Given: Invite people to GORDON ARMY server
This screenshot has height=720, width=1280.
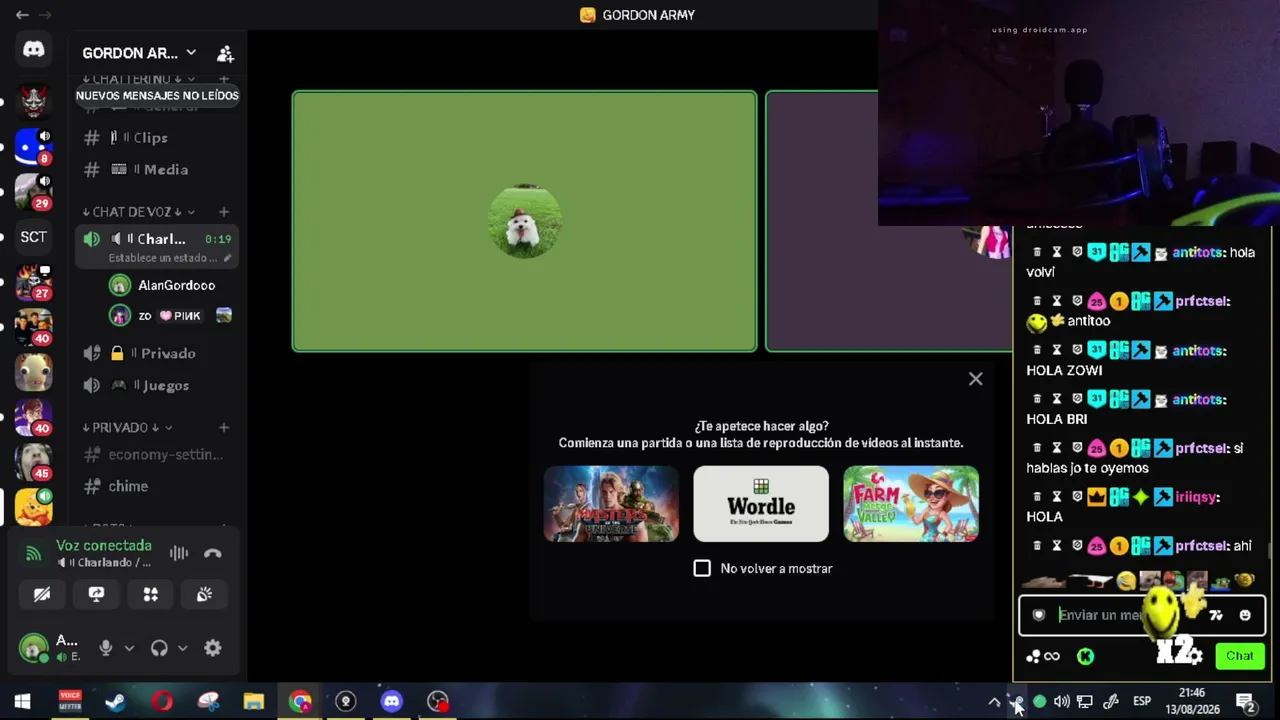Looking at the screenshot, I should click(x=225, y=53).
